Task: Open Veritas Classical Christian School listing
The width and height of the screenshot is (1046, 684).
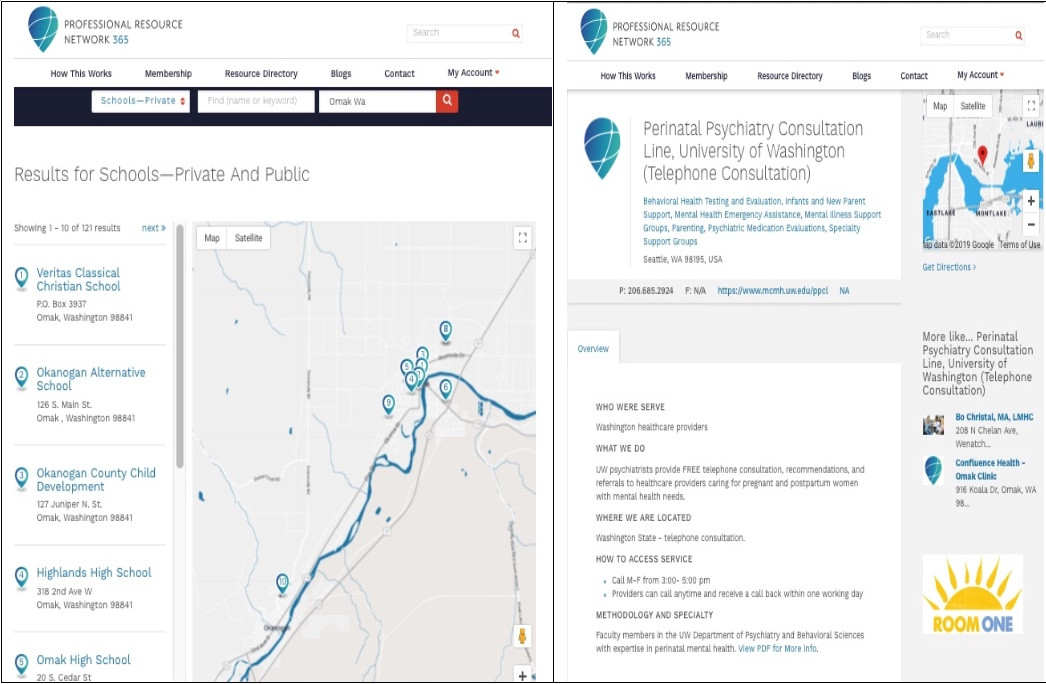Action: [78, 279]
